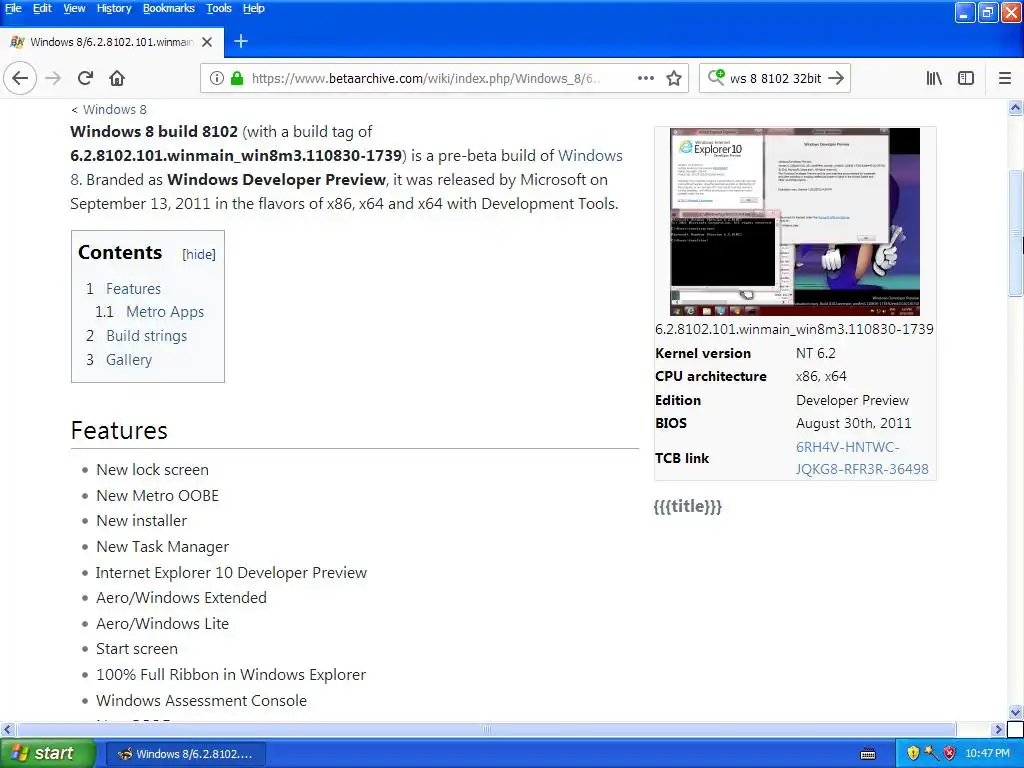Open the browser home page
Image resolution: width=1024 pixels, height=768 pixels.
pos(117,78)
